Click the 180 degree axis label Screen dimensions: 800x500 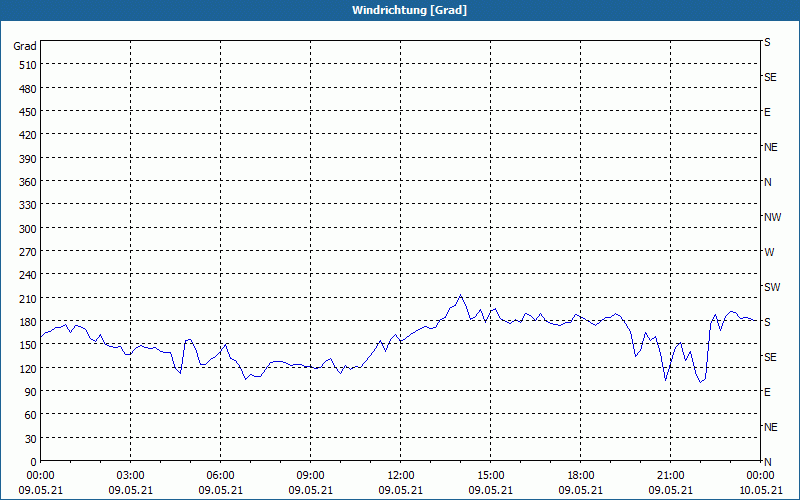28,322
